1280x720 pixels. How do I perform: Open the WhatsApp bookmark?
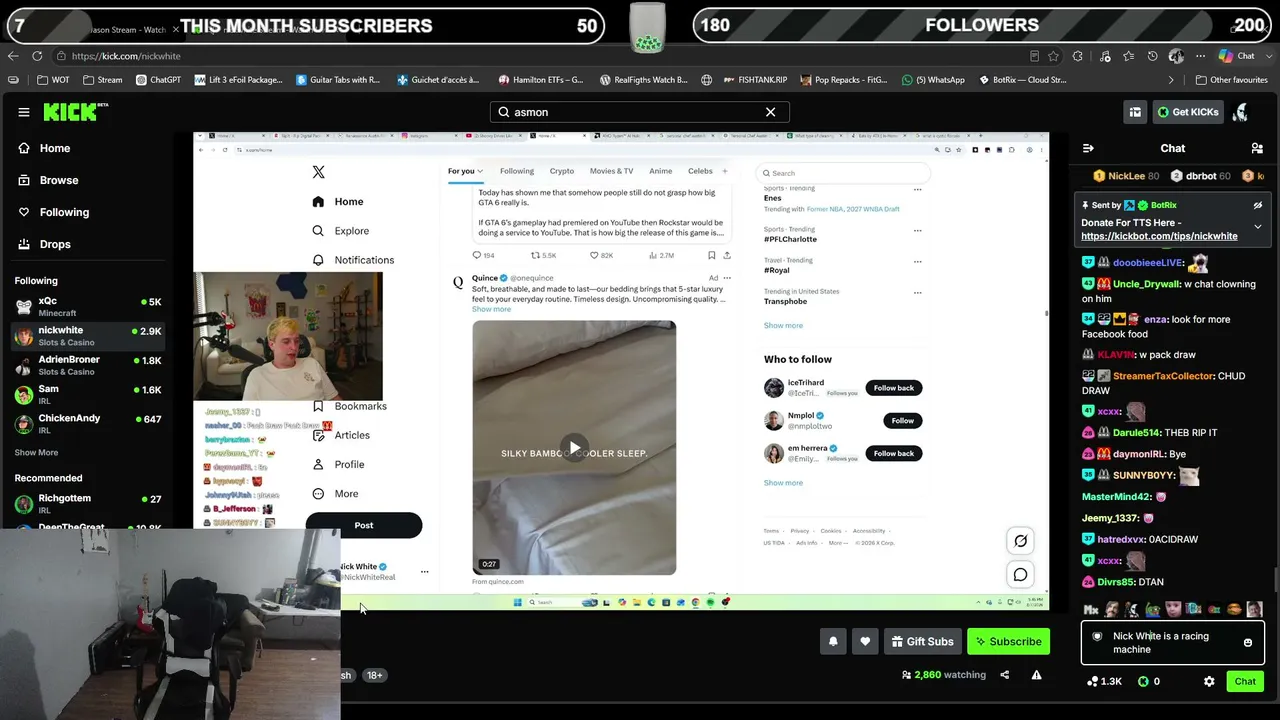pyautogui.click(x=933, y=80)
